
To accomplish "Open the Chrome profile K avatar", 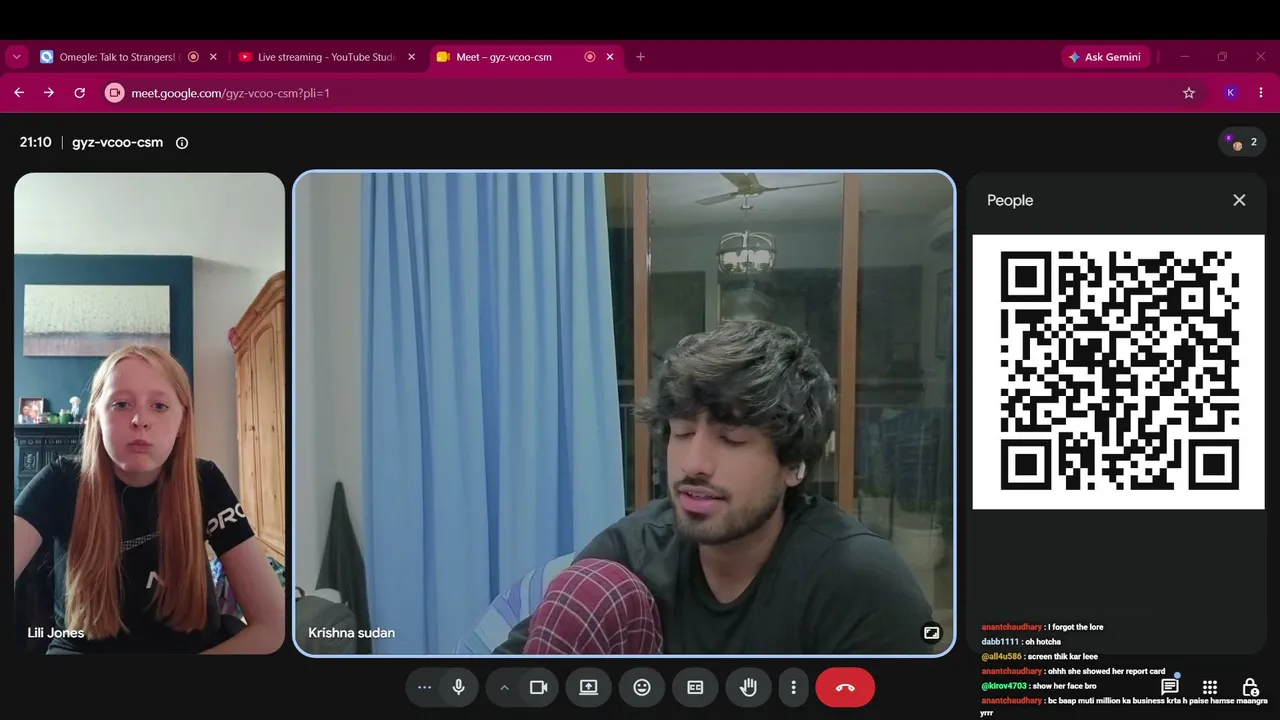I will pyautogui.click(x=1231, y=93).
